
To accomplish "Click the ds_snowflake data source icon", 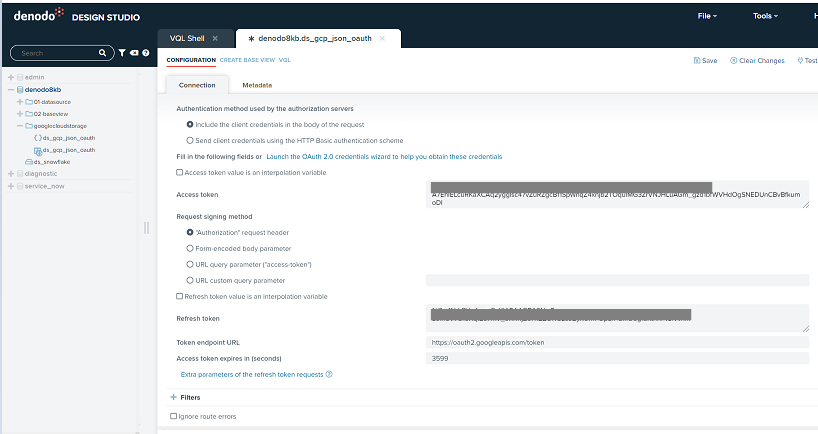I will (29, 162).
